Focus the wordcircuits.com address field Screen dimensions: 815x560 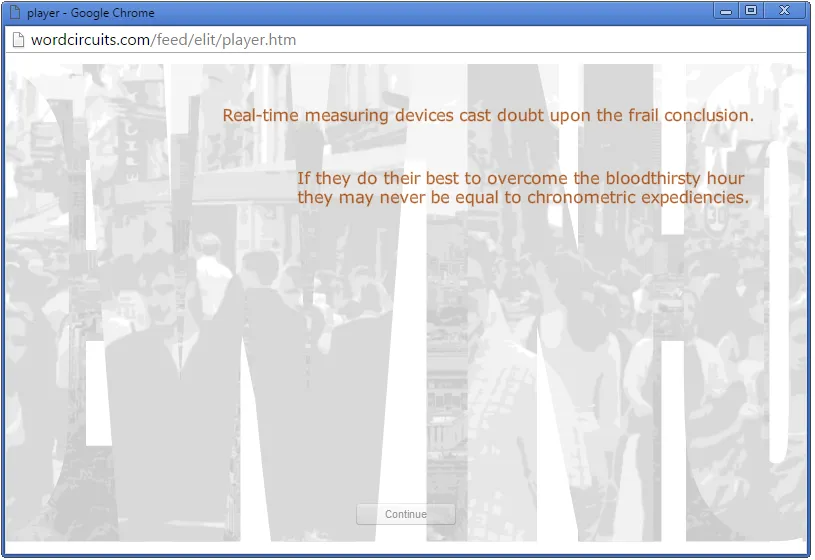pyautogui.click(x=400, y=40)
